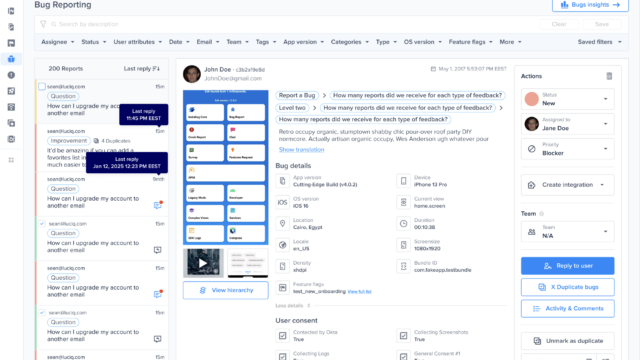640x360 pixels.
Task: Click the App version detail icon
Action: click(x=282, y=181)
